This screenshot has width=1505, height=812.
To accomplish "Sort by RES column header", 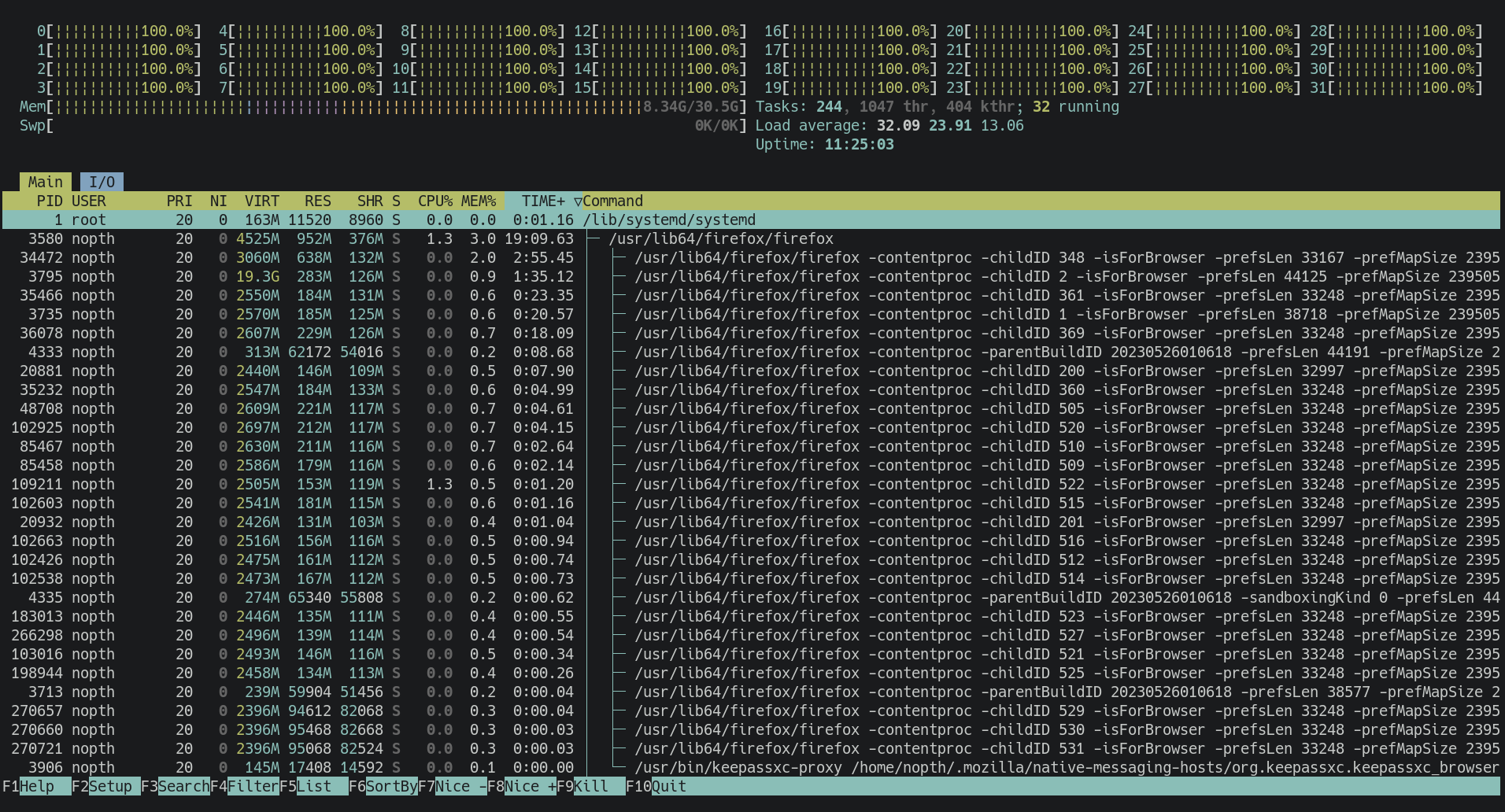I will click(x=317, y=201).
